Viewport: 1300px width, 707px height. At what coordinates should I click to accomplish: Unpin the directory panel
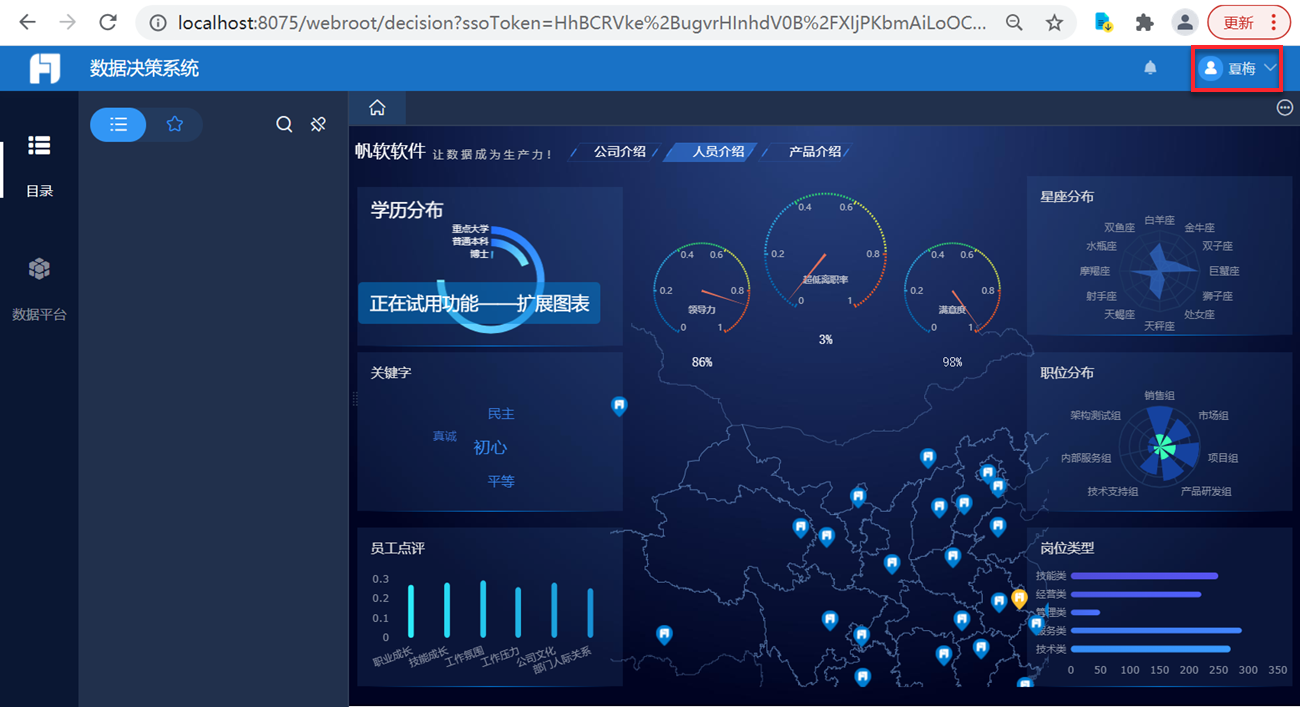point(318,124)
